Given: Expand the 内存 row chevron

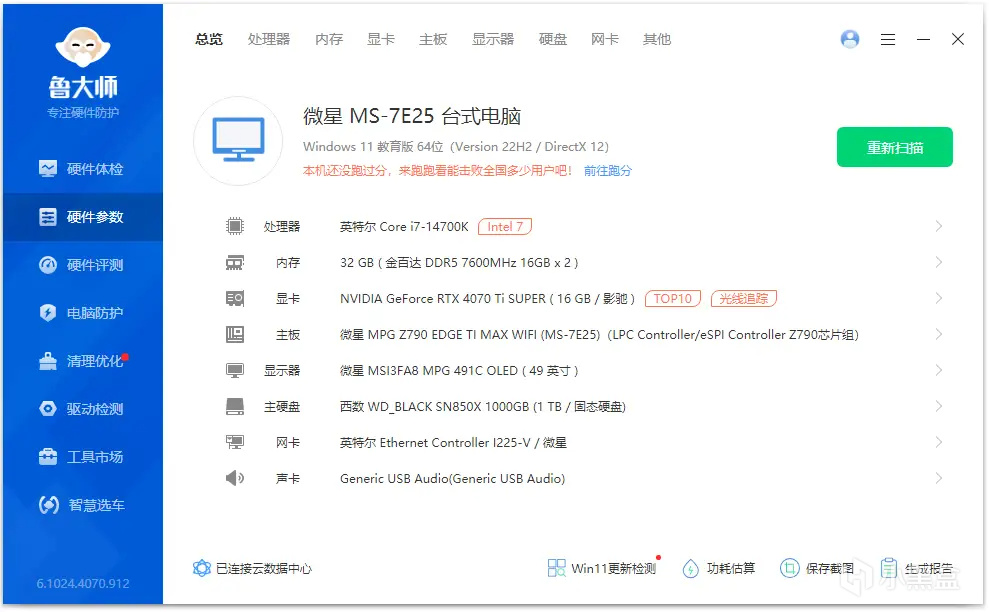Looking at the screenshot, I should pos(939,262).
